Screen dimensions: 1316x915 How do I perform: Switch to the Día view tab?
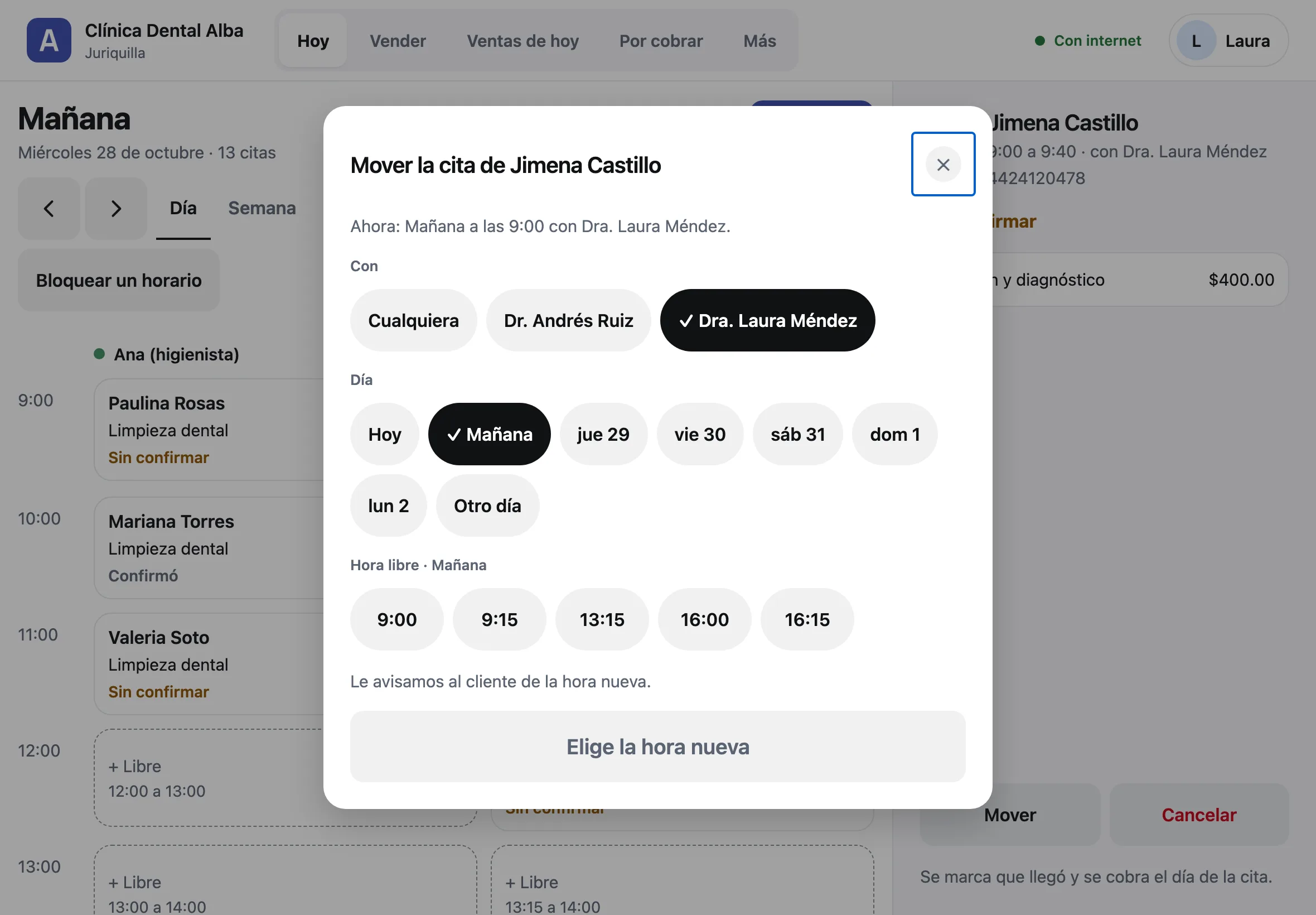coord(183,208)
